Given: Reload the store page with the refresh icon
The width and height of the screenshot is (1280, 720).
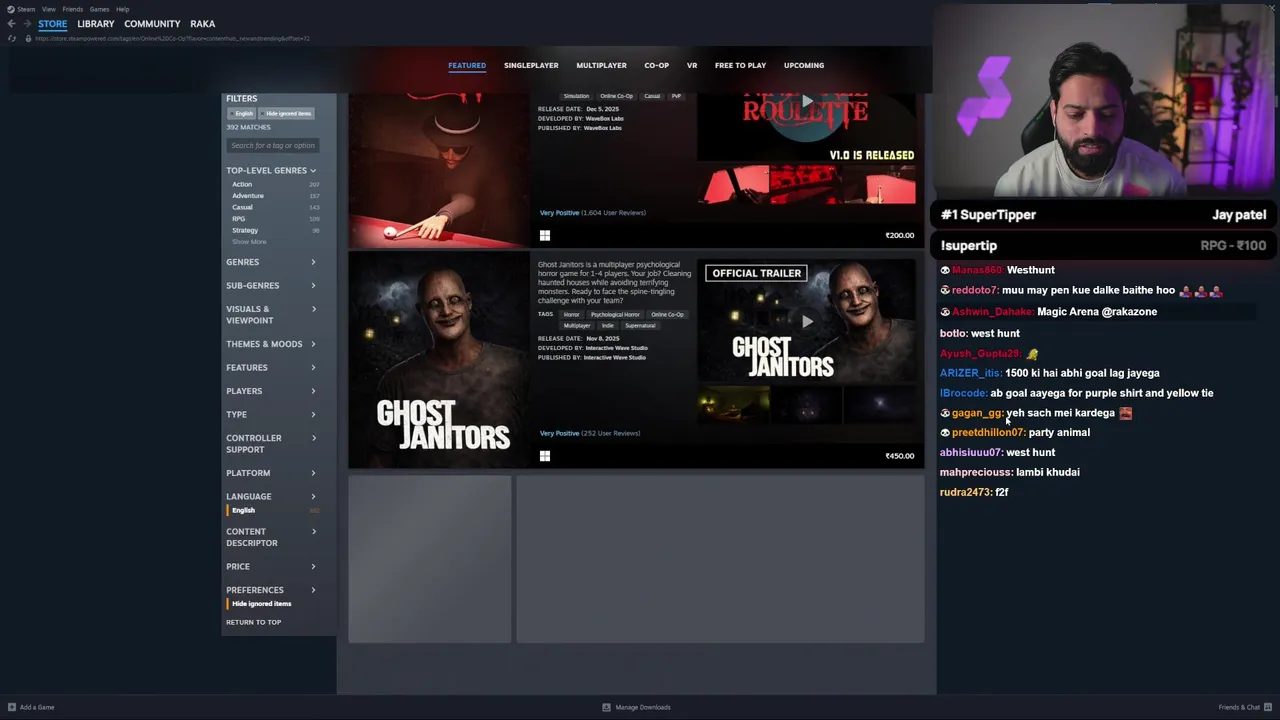Looking at the screenshot, I should point(12,38).
